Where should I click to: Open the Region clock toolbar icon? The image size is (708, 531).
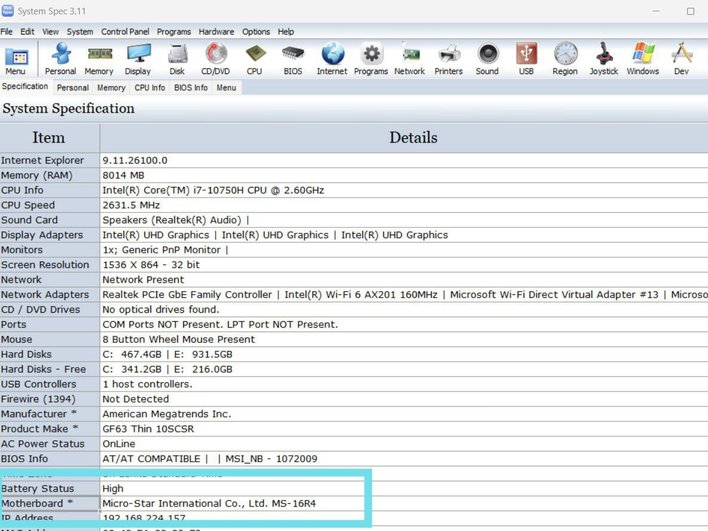565,59
